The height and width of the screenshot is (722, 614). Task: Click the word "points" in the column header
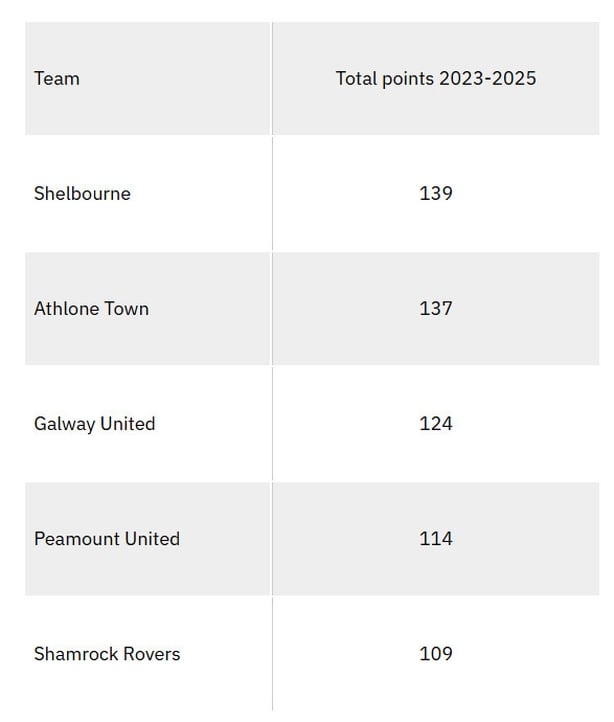click(407, 78)
